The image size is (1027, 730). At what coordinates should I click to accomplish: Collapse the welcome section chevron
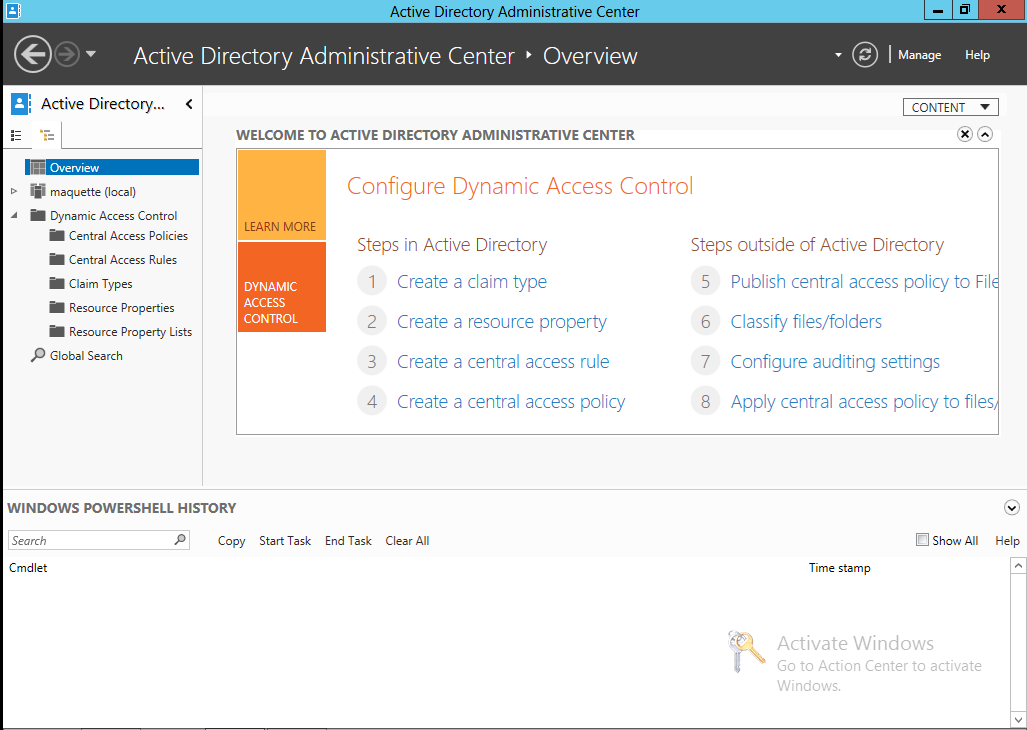[x=985, y=134]
